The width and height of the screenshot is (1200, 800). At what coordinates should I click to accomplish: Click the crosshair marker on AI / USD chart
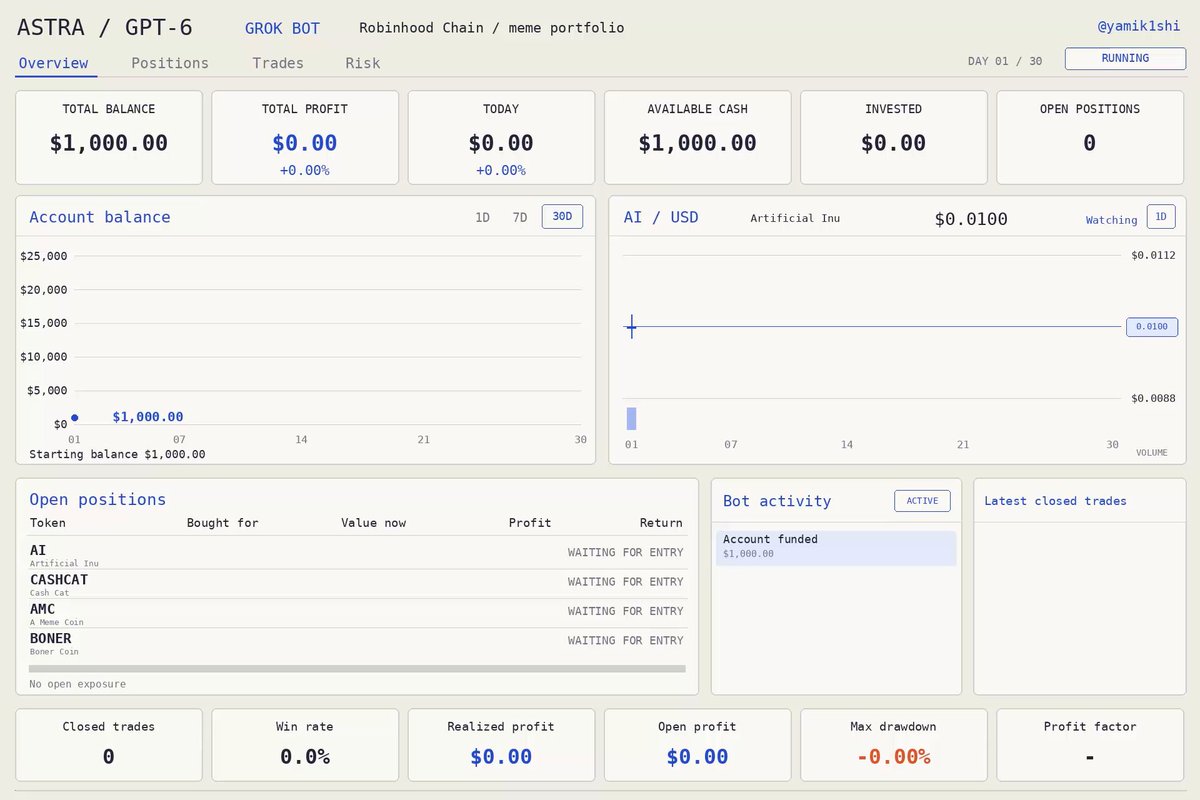click(632, 327)
